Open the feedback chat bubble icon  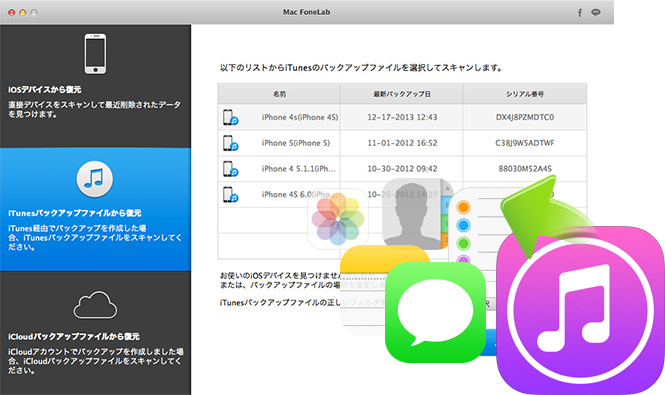(x=596, y=13)
